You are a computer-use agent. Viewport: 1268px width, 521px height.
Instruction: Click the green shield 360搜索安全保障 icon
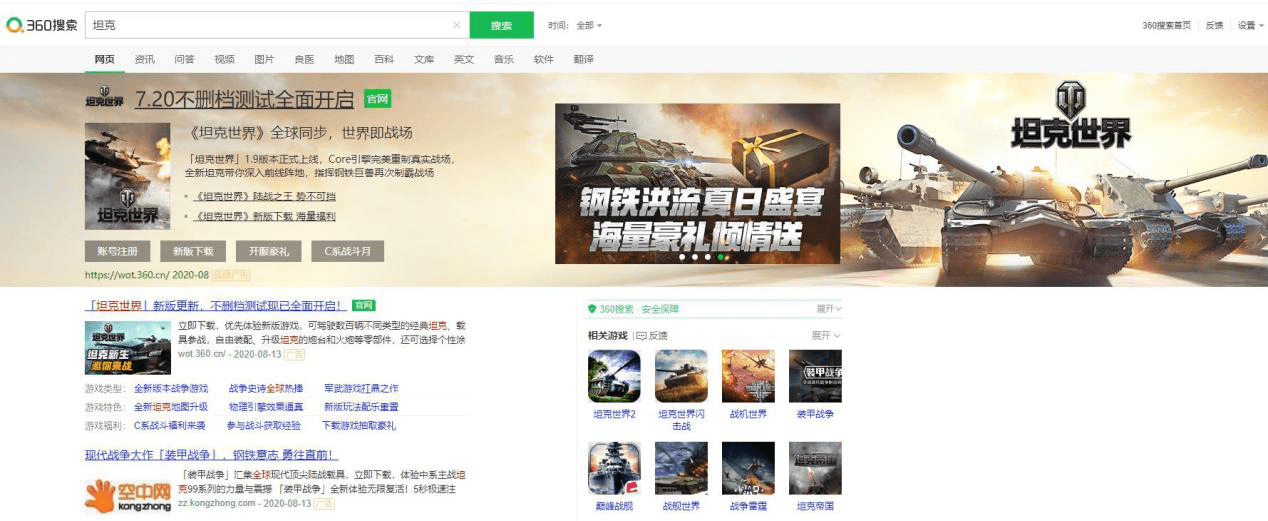[592, 309]
